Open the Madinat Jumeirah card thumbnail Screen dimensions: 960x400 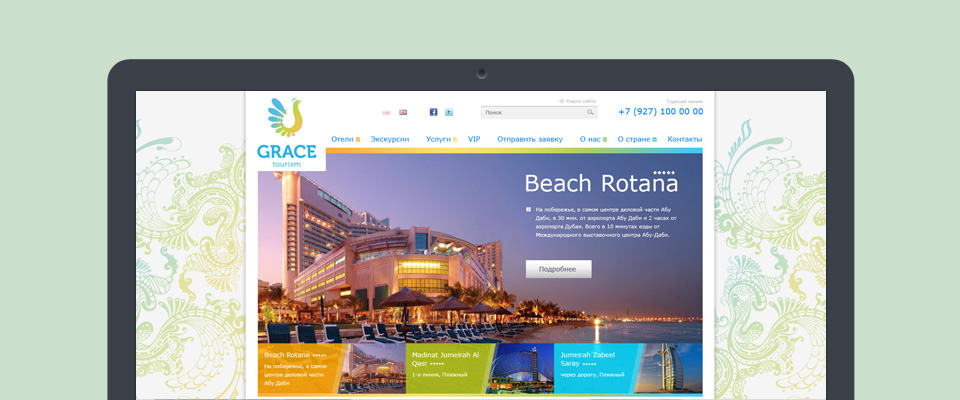(x=520, y=368)
